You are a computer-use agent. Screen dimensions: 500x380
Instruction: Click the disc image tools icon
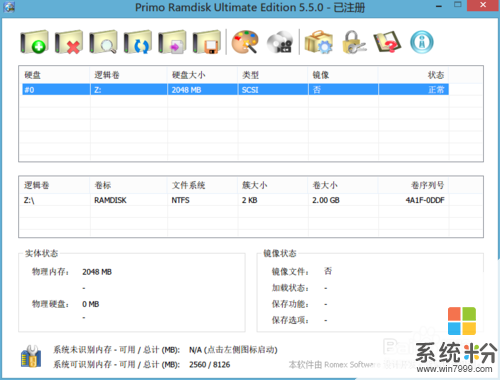coord(280,42)
